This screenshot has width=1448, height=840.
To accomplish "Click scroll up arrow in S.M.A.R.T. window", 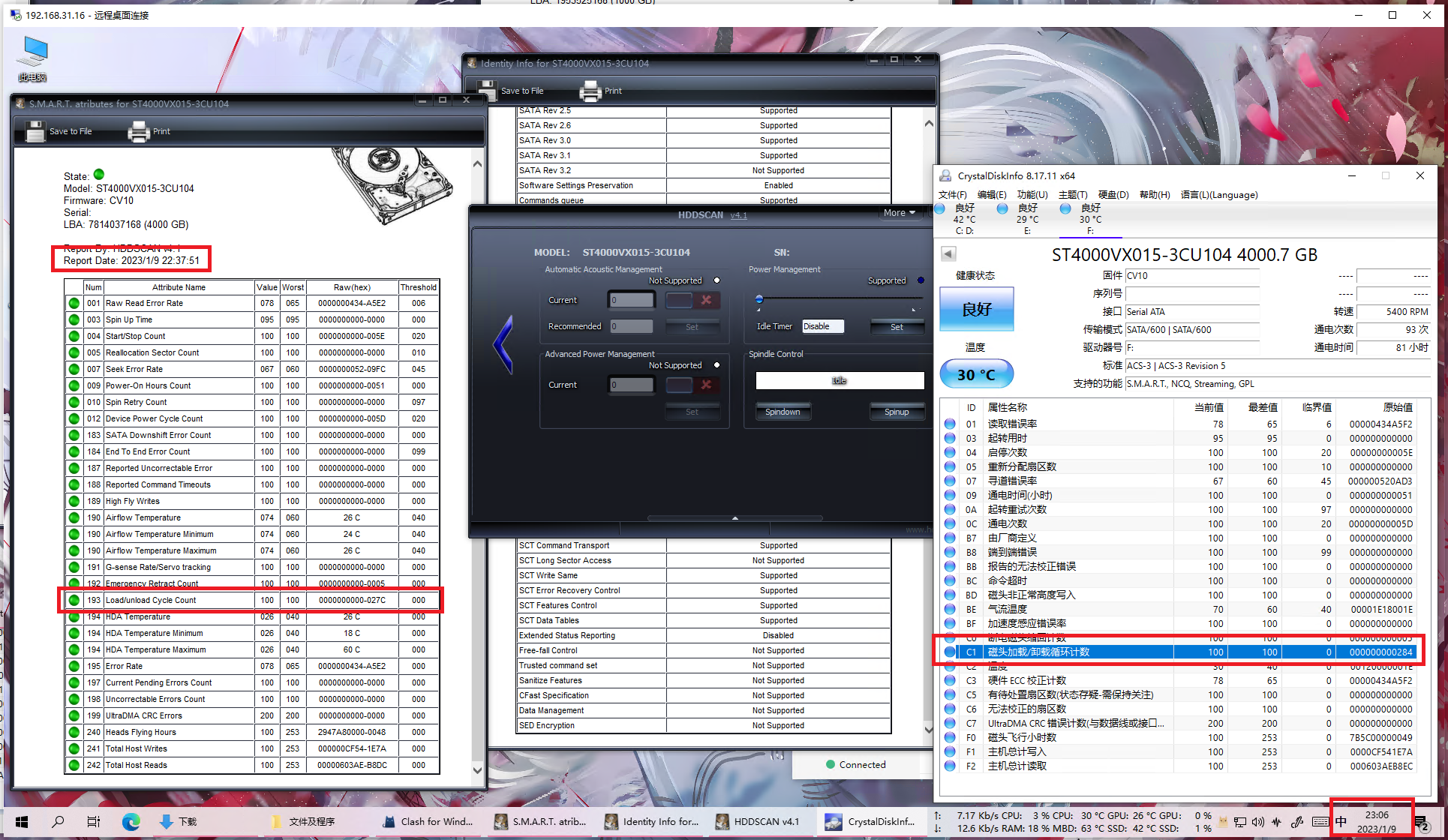I will tap(477, 163).
